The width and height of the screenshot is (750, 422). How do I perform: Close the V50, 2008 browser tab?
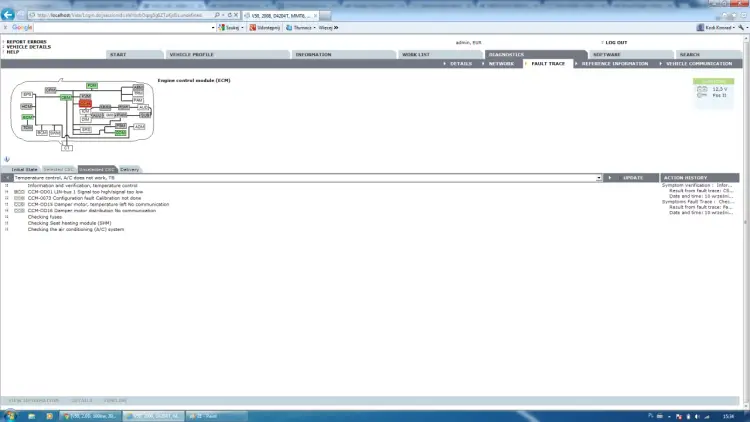point(315,16)
